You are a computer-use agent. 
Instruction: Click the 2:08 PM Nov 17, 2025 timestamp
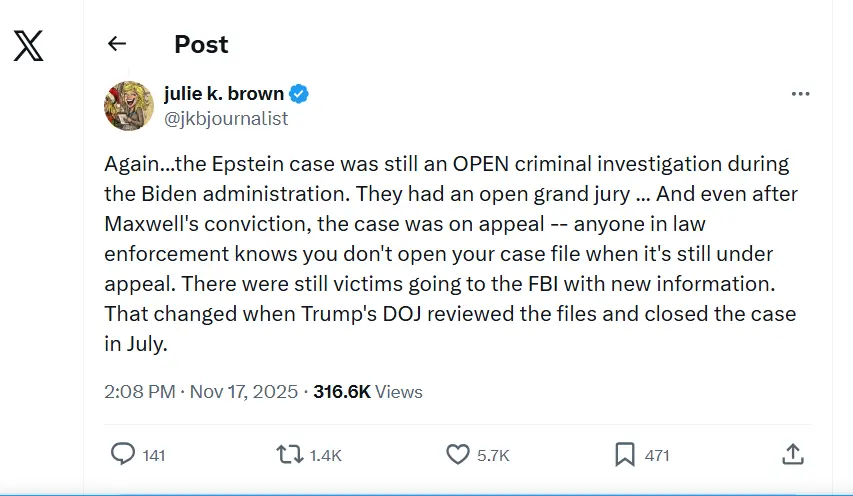[x=201, y=392]
